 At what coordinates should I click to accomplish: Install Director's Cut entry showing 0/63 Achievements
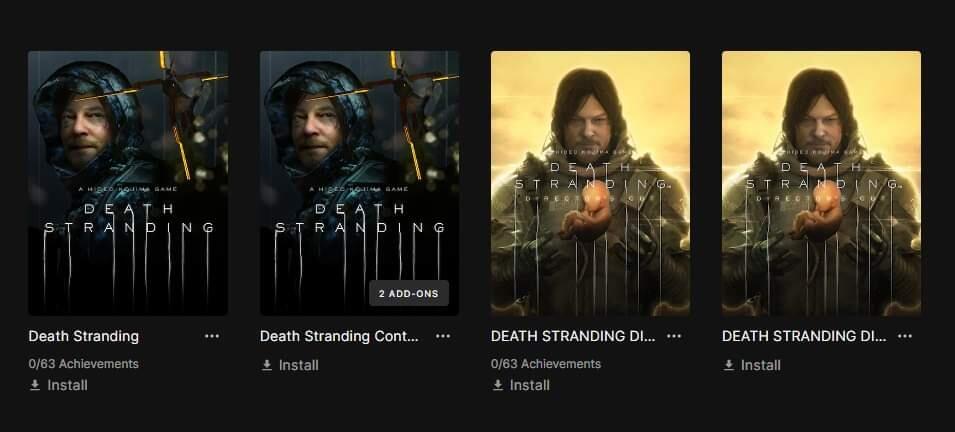click(521, 385)
